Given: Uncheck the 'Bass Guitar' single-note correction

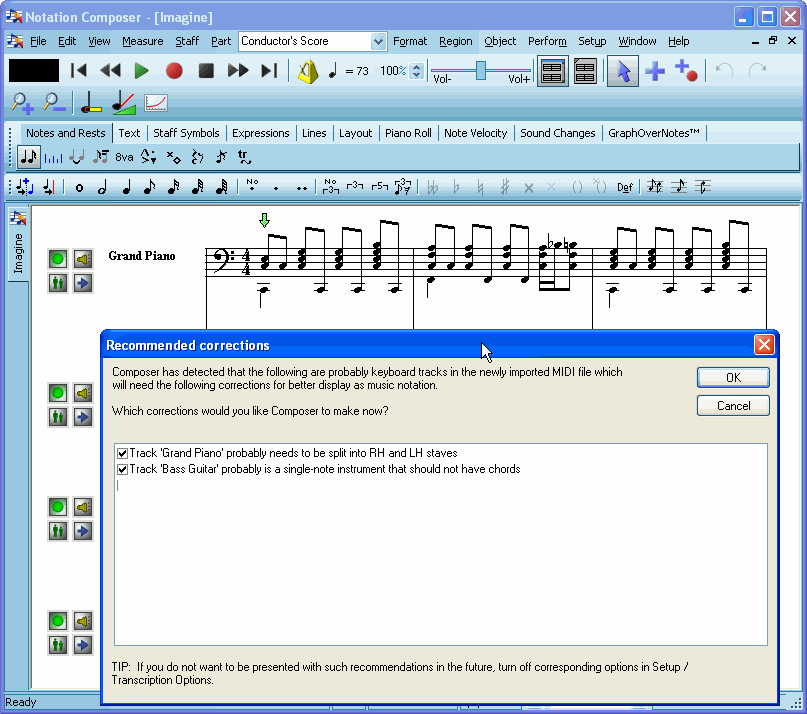Looking at the screenshot, I should (123, 469).
